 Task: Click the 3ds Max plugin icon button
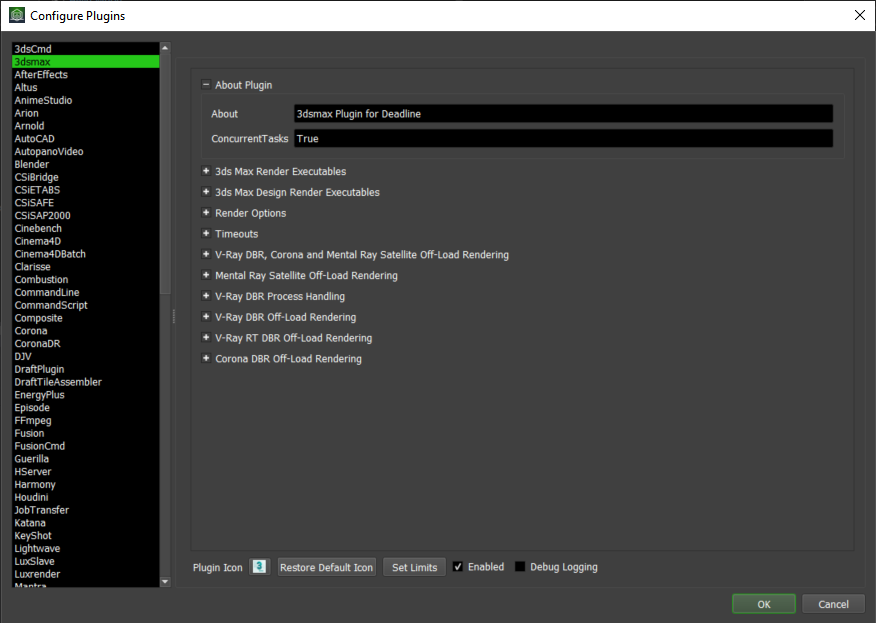coord(259,567)
